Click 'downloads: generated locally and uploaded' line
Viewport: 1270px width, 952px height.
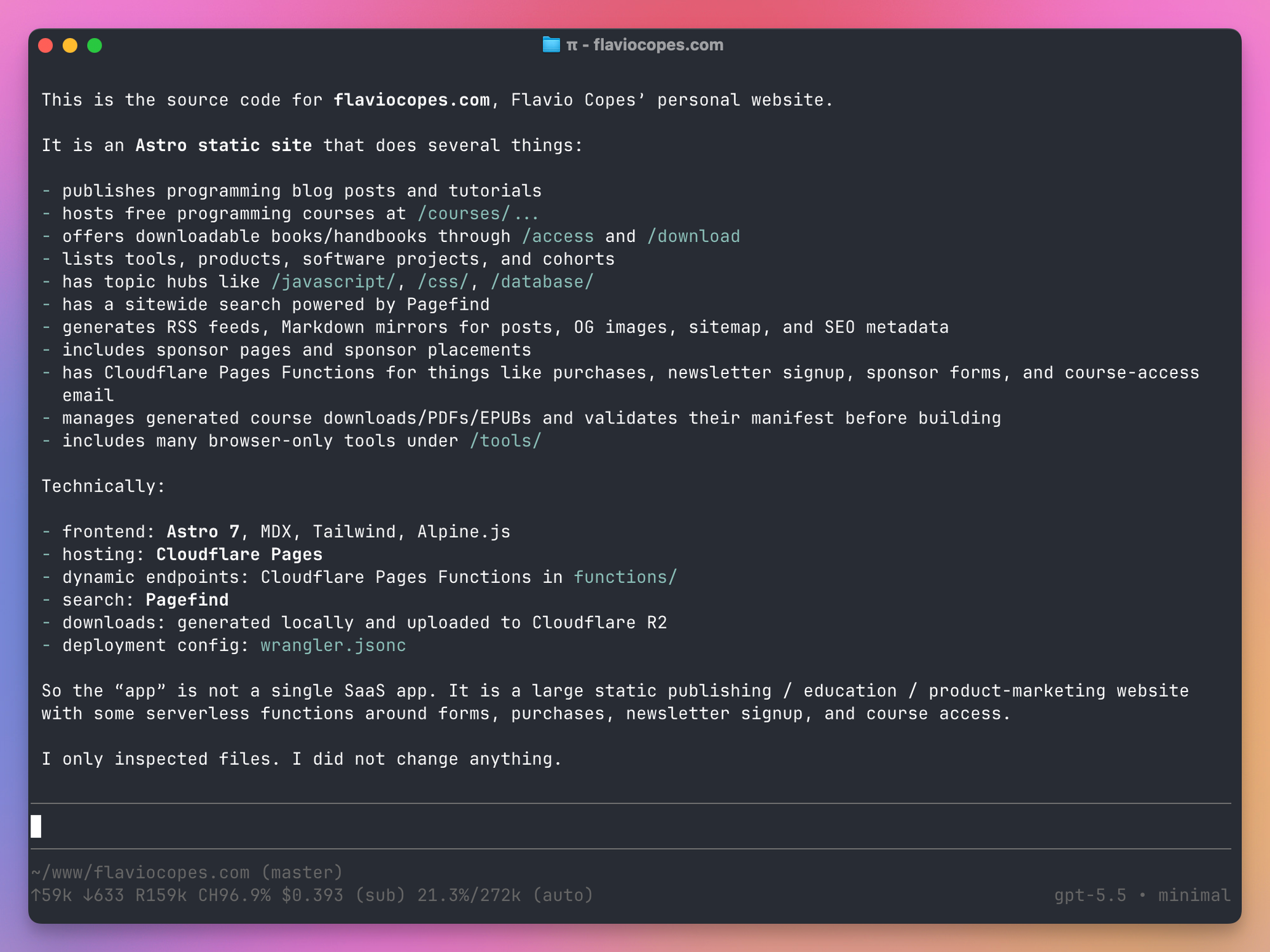[365, 623]
